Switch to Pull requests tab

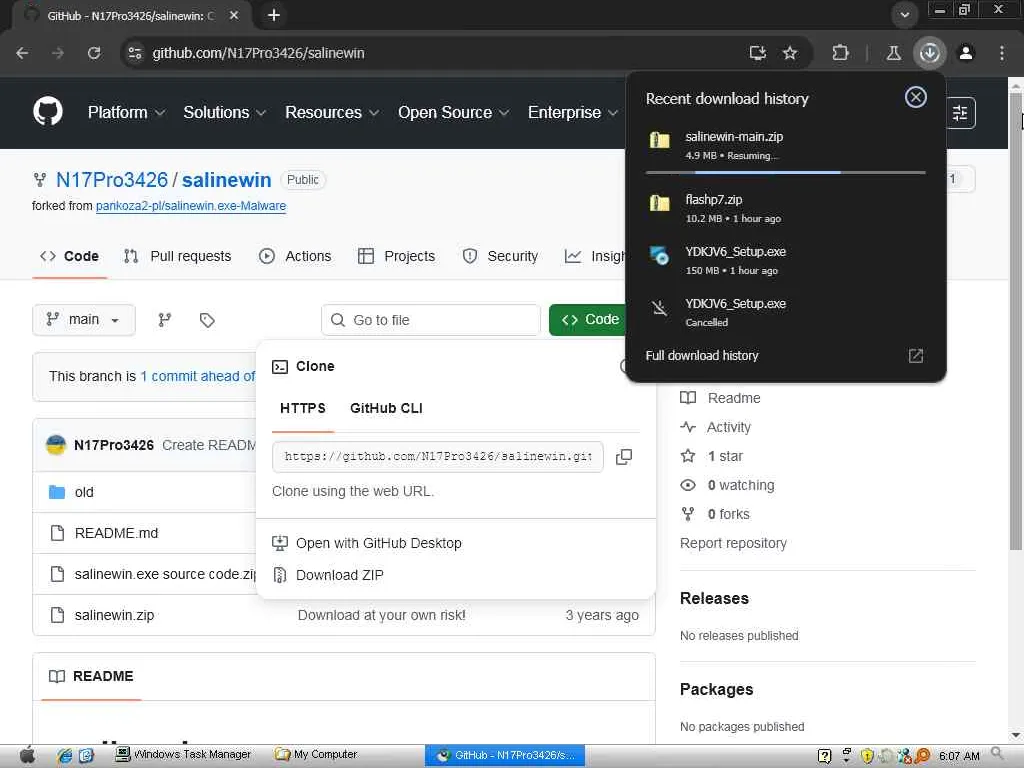[178, 256]
